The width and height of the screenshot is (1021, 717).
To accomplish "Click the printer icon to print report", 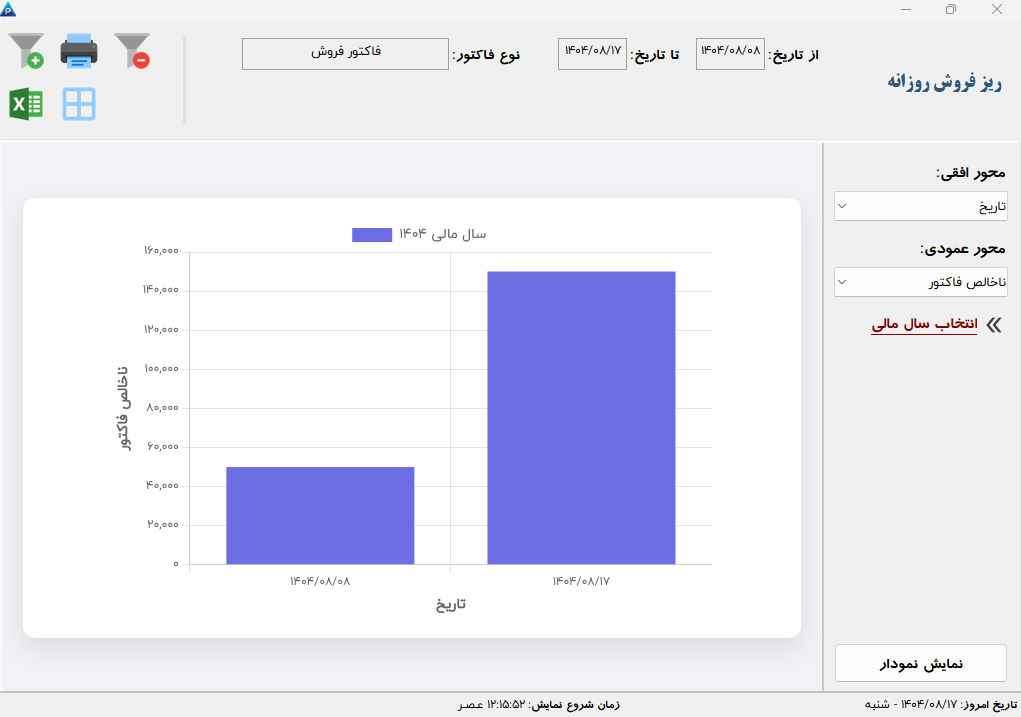I will (79, 50).
